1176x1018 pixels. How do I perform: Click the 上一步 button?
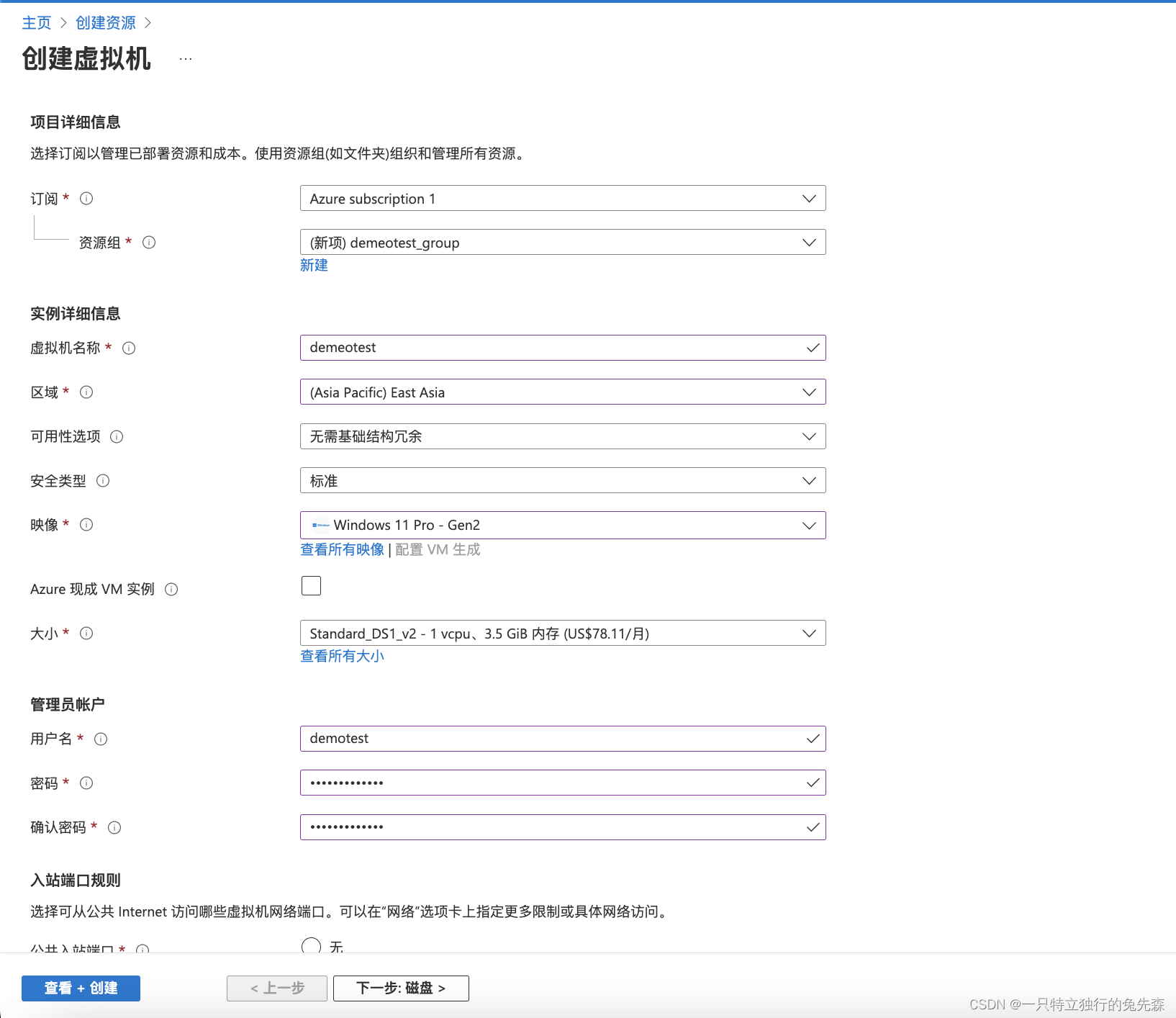point(277,988)
